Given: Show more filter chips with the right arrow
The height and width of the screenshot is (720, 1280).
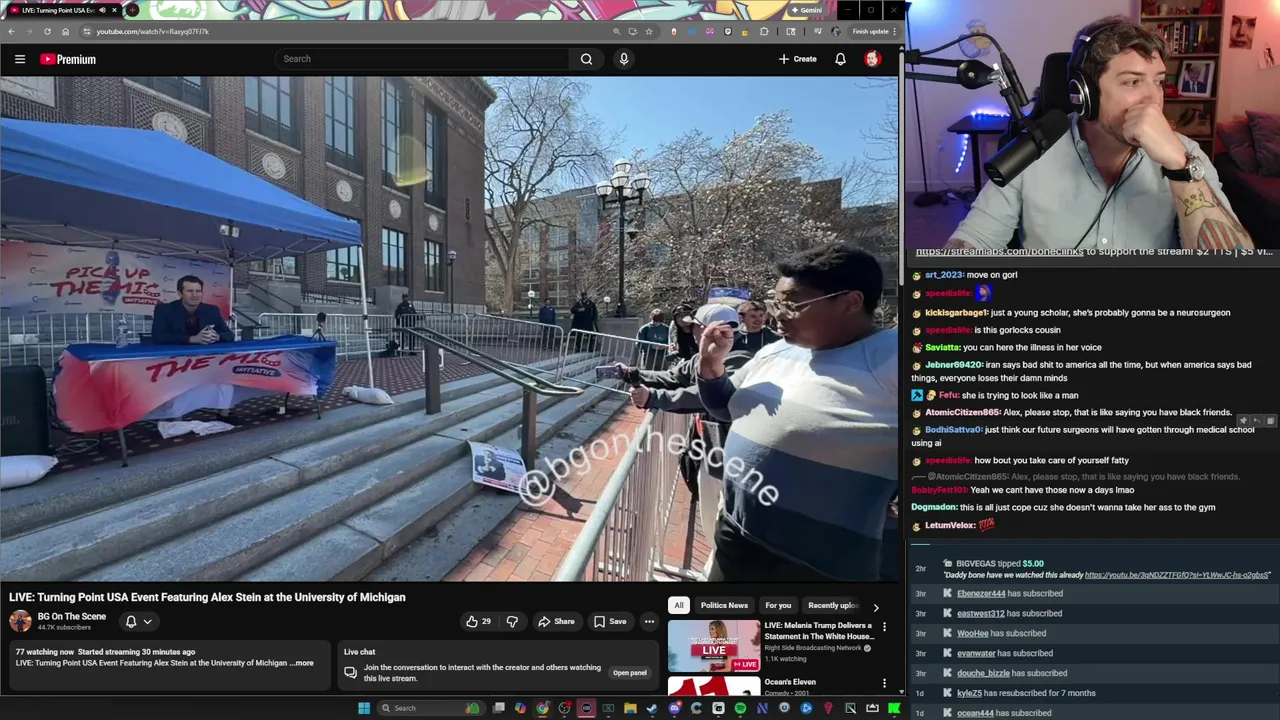Looking at the screenshot, I should (876, 606).
